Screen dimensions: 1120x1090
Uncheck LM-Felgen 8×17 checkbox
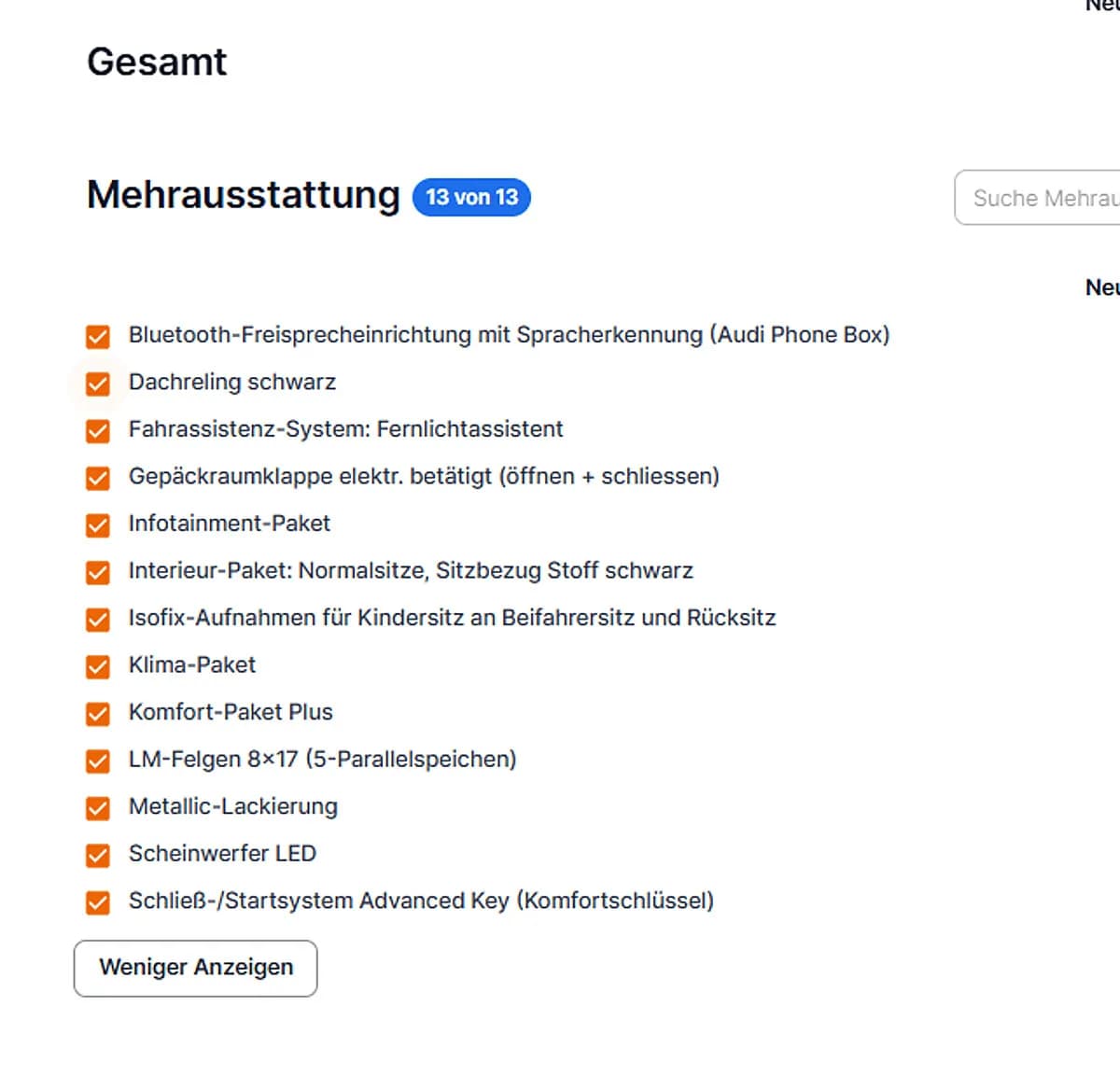coord(98,761)
